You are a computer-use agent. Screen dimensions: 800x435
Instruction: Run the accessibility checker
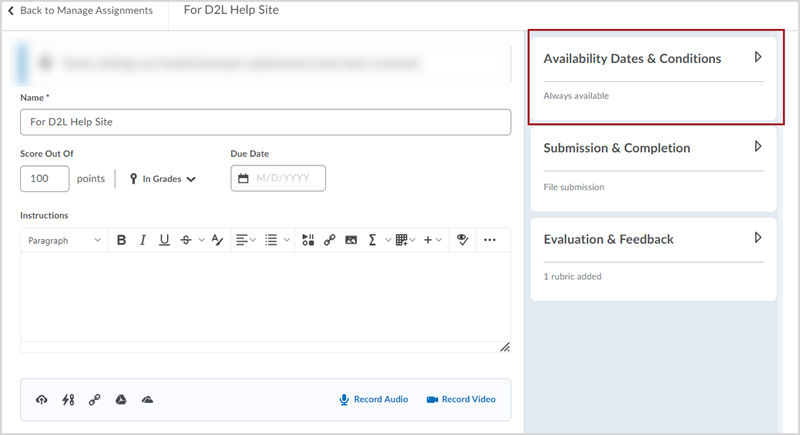[x=462, y=240]
